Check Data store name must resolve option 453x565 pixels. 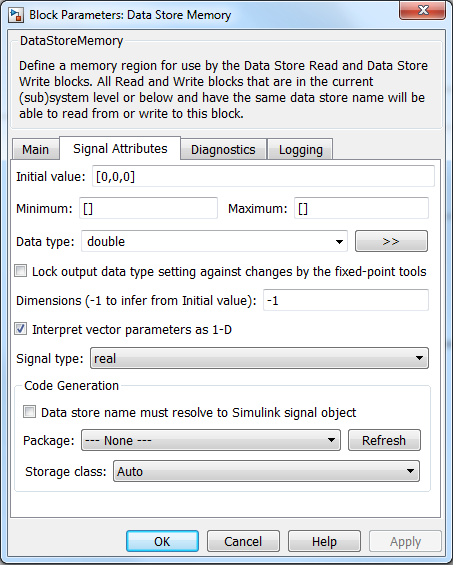click(29, 411)
